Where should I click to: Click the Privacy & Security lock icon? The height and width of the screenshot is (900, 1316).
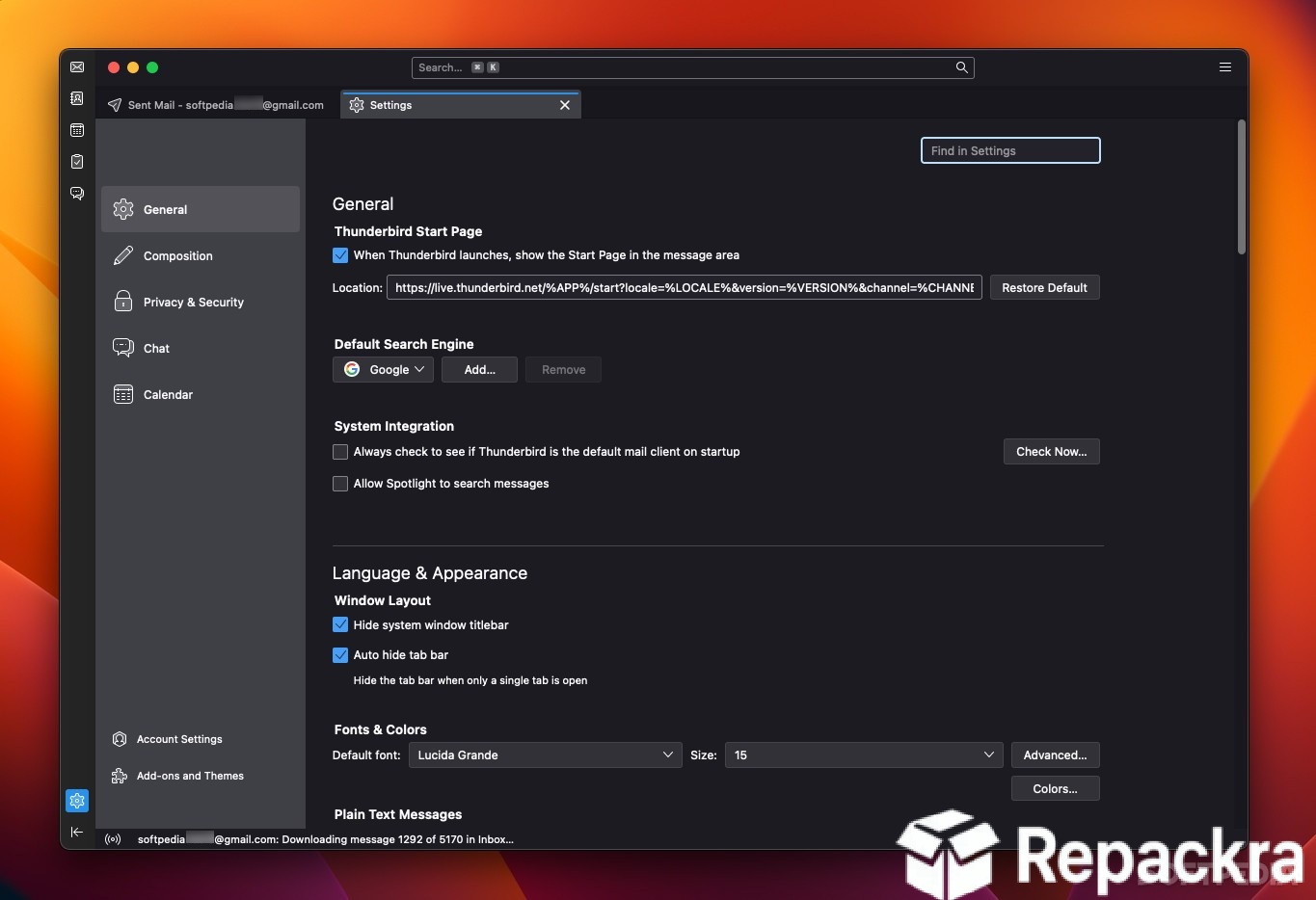coord(123,302)
